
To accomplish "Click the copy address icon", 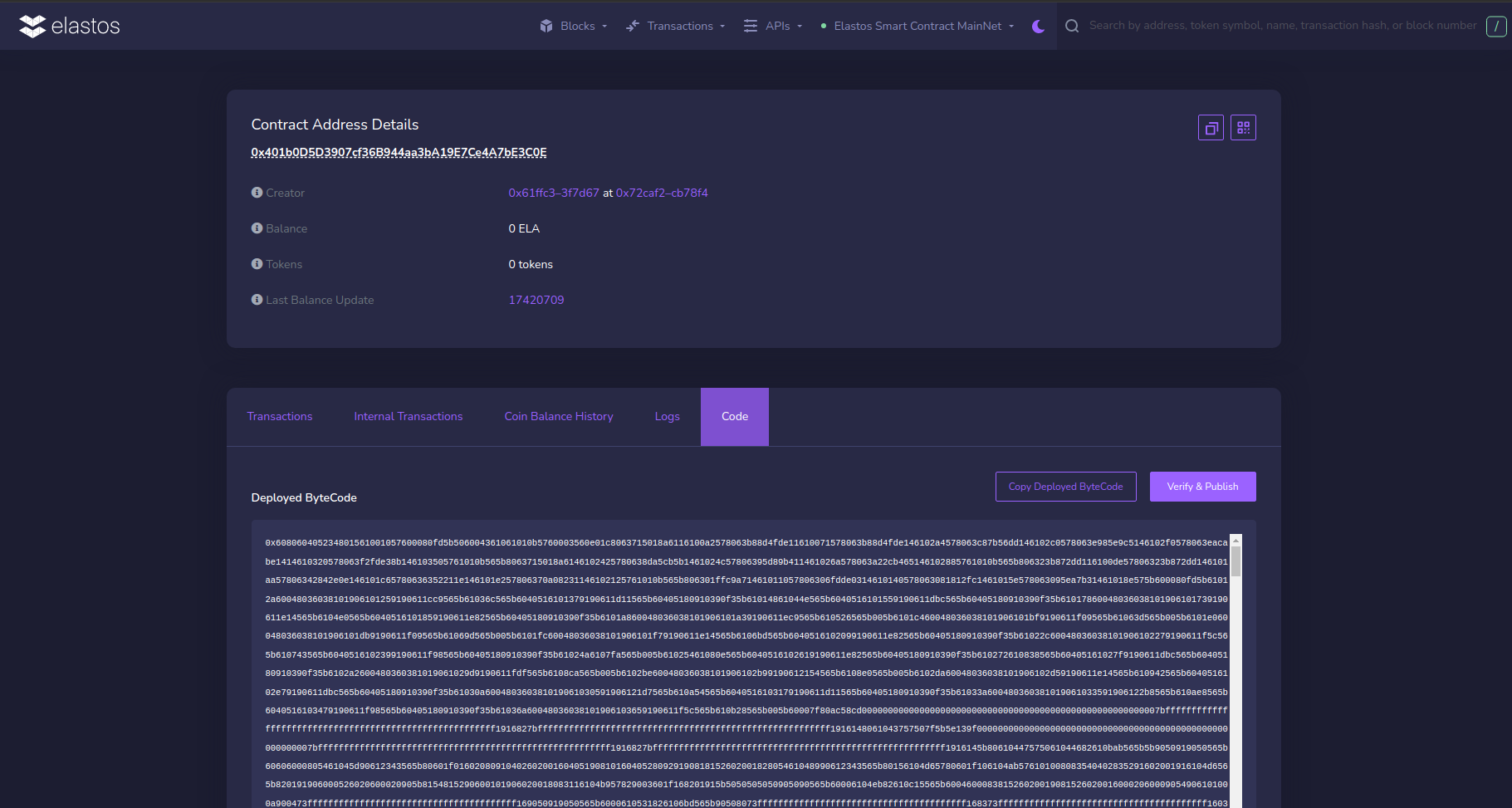I will click(1211, 128).
